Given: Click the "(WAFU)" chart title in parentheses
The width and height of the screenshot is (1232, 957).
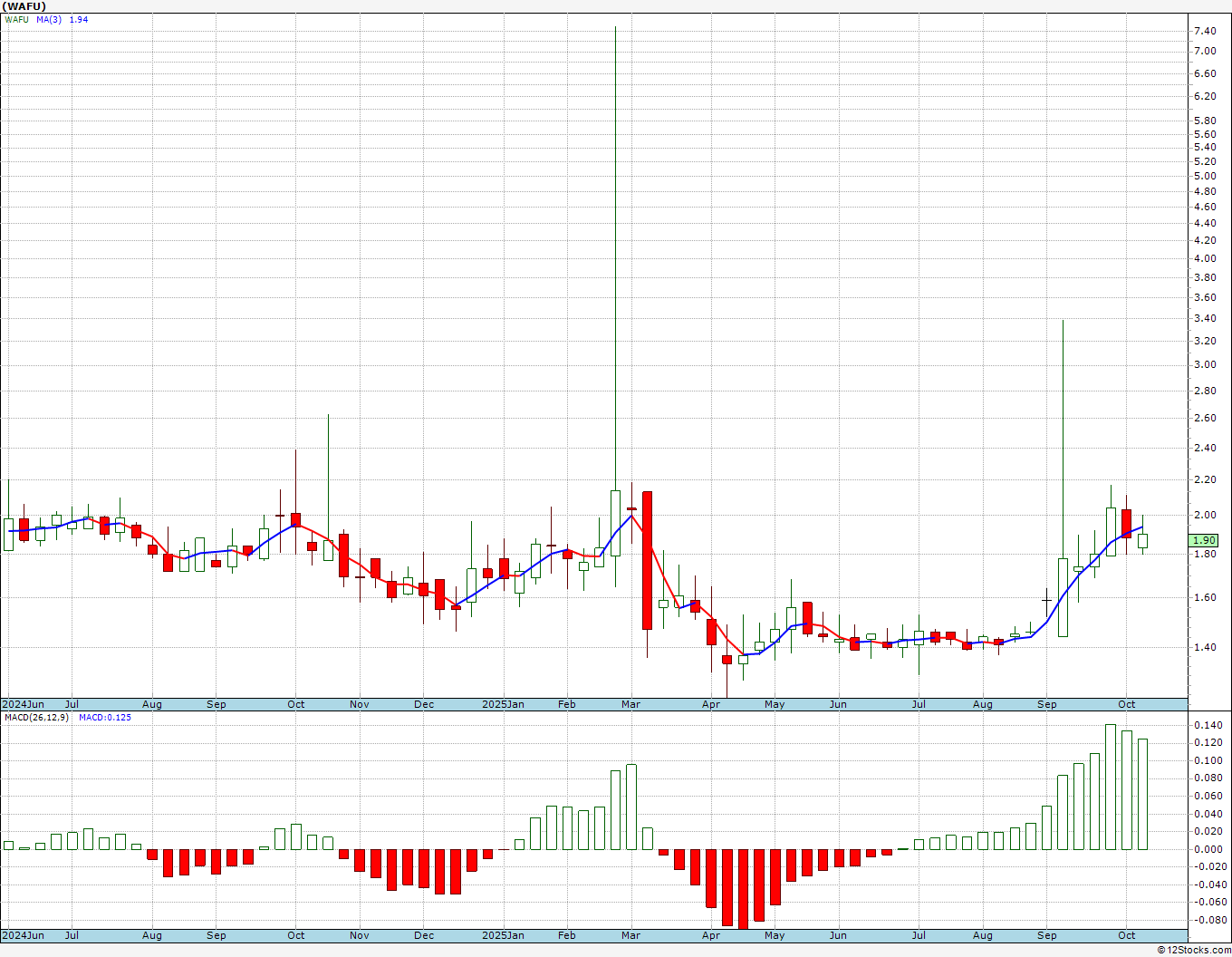Looking at the screenshot, I should (25, 6).
